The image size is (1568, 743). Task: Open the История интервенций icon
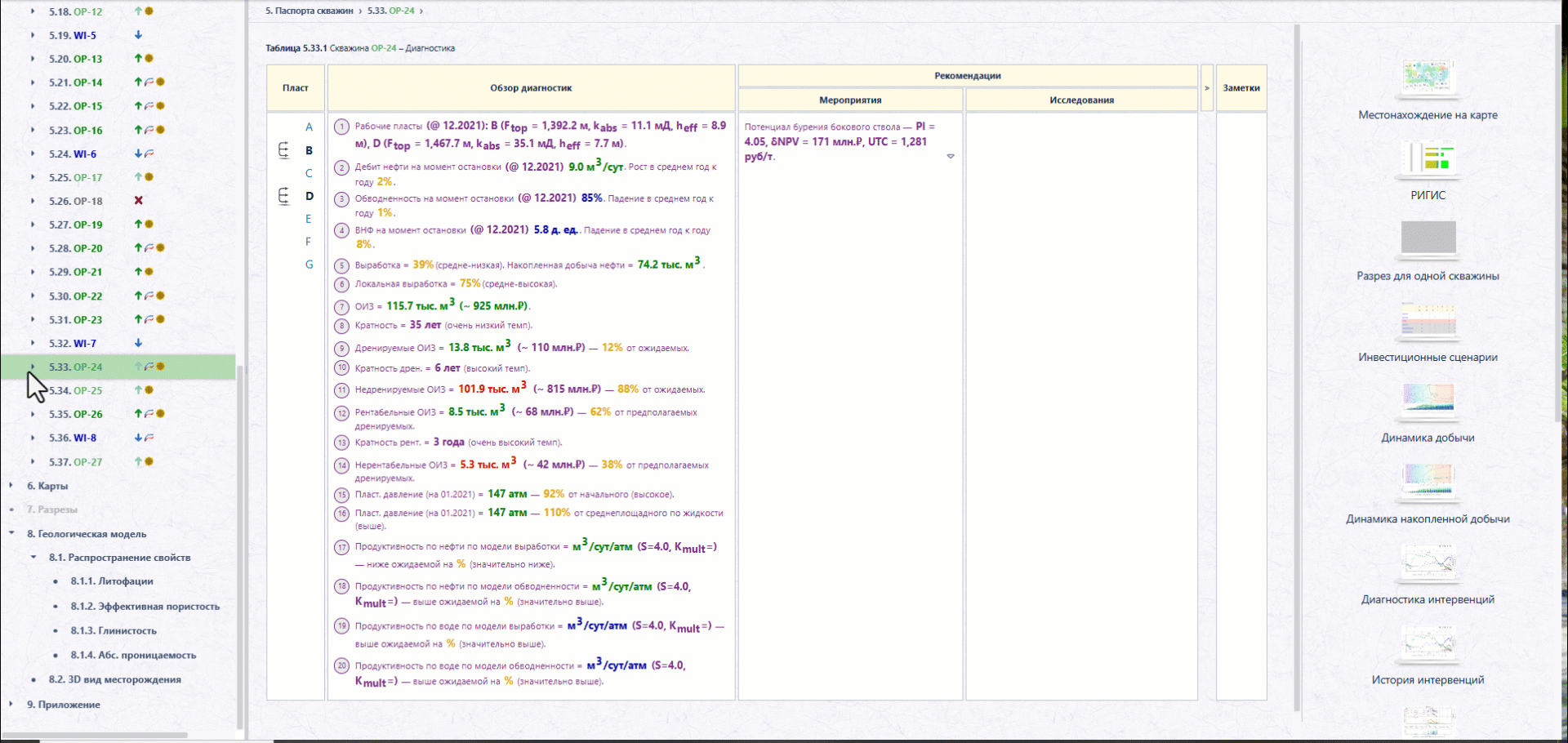point(1428,643)
